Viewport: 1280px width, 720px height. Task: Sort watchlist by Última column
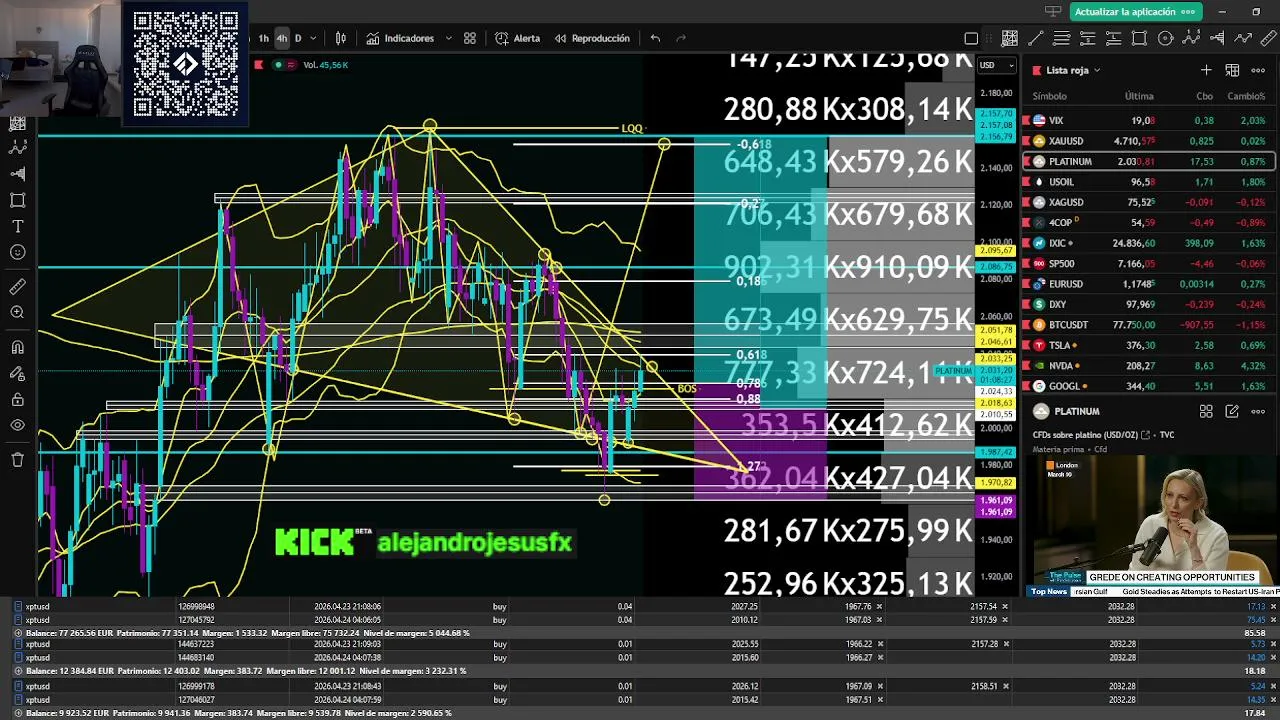(x=1139, y=96)
